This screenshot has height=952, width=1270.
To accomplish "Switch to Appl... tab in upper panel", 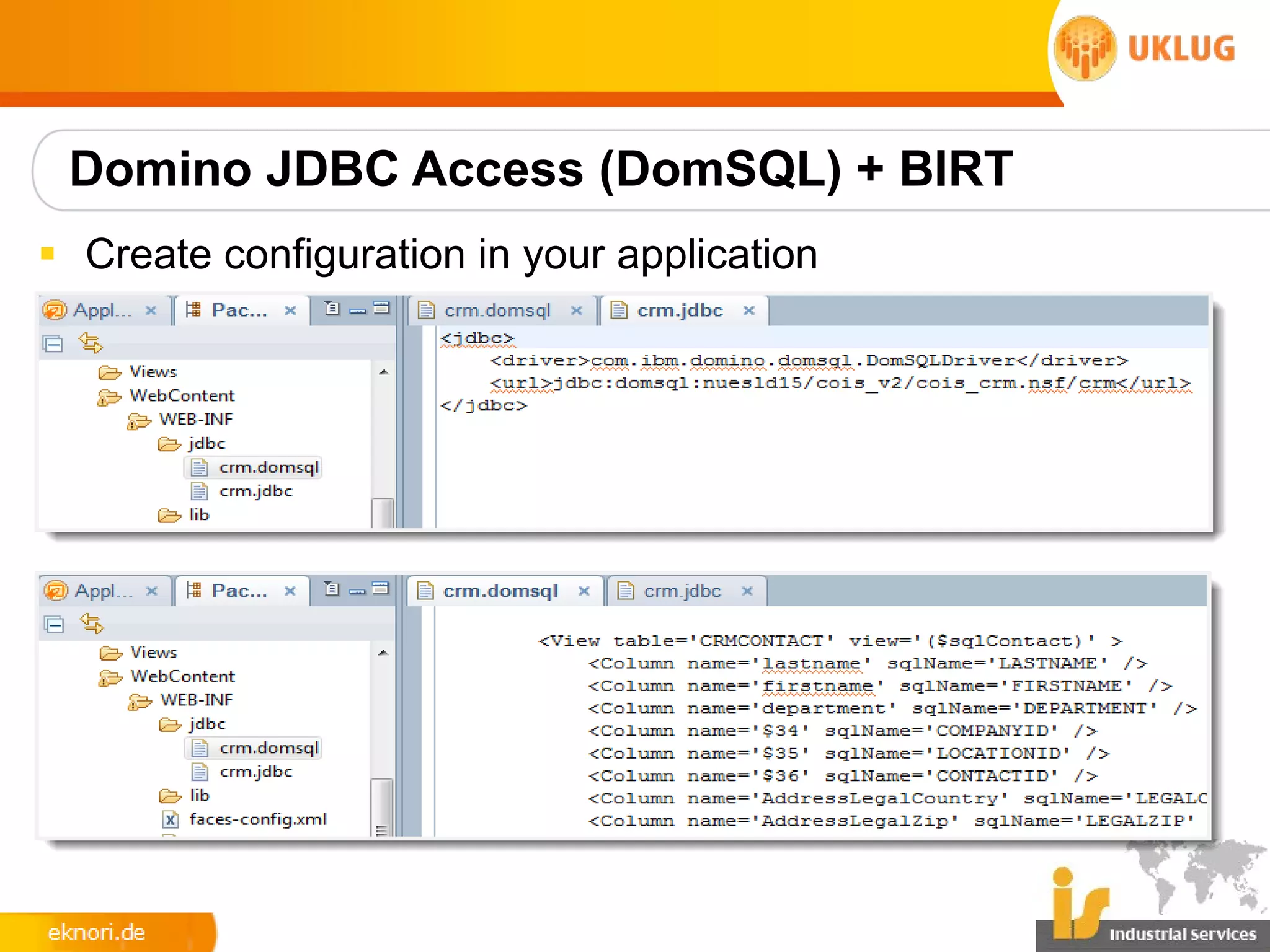I will click(x=103, y=310).
